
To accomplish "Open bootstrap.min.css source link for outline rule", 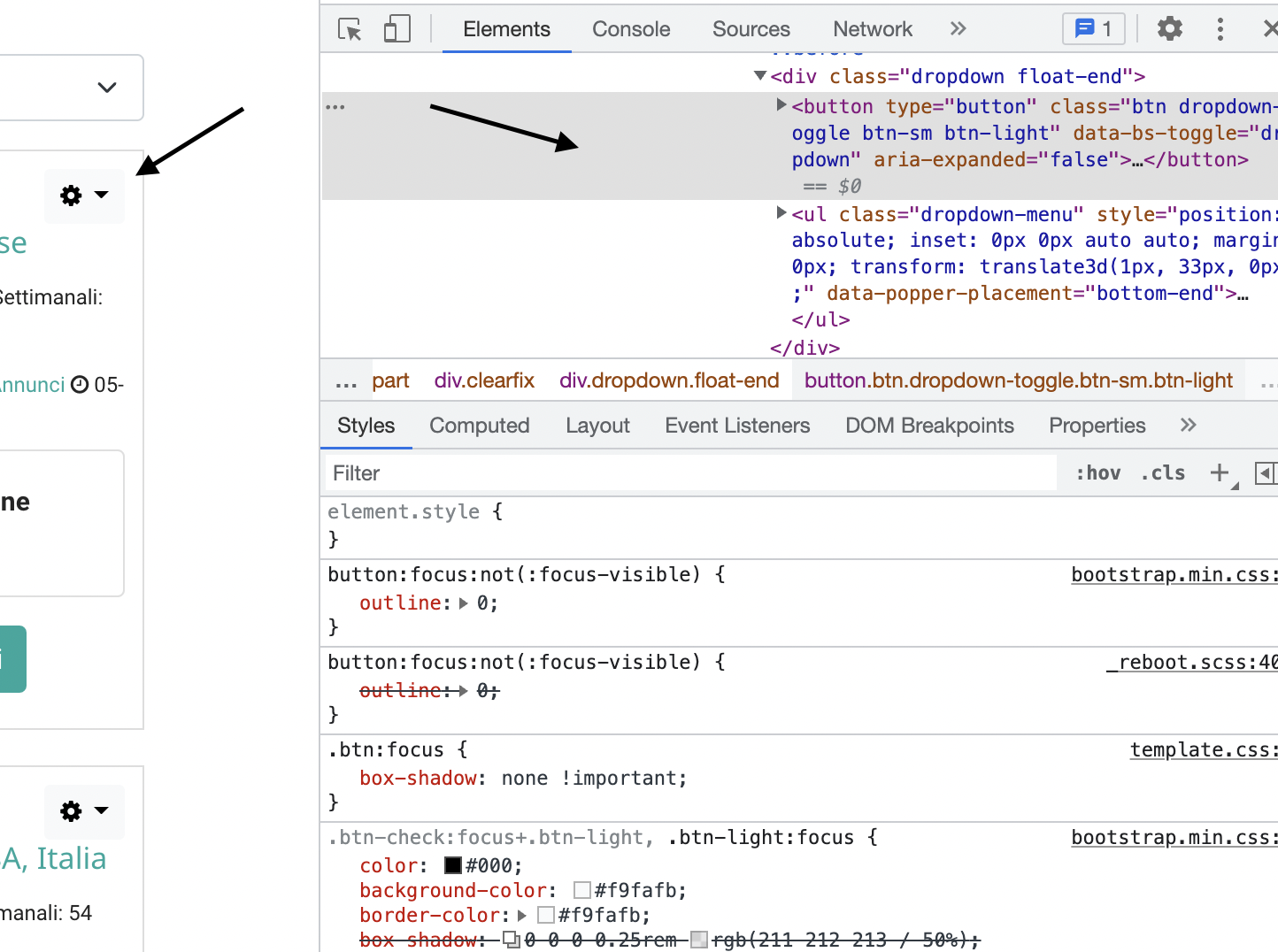I will tap(1173, 575).
